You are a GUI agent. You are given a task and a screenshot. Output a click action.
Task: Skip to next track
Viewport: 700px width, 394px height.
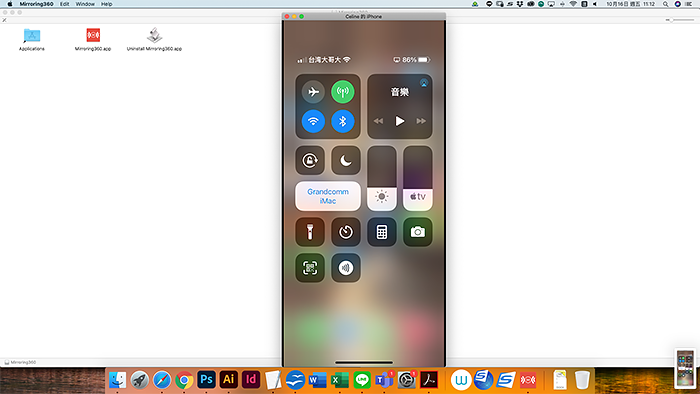click(421, 121)
